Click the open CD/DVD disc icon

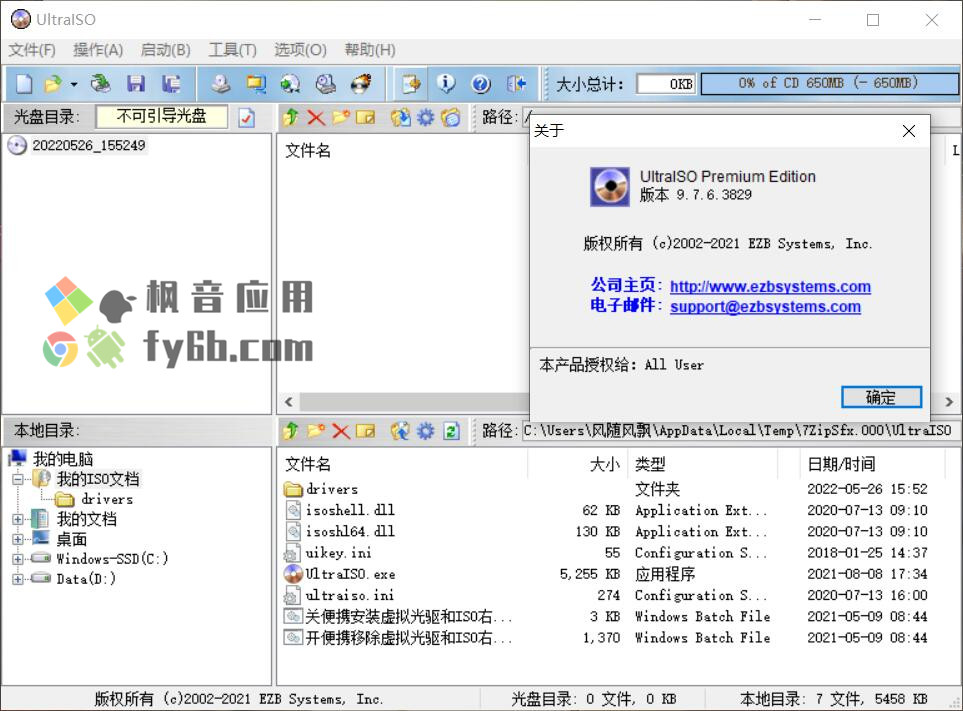pyautogui.click(x=100, y=84)
